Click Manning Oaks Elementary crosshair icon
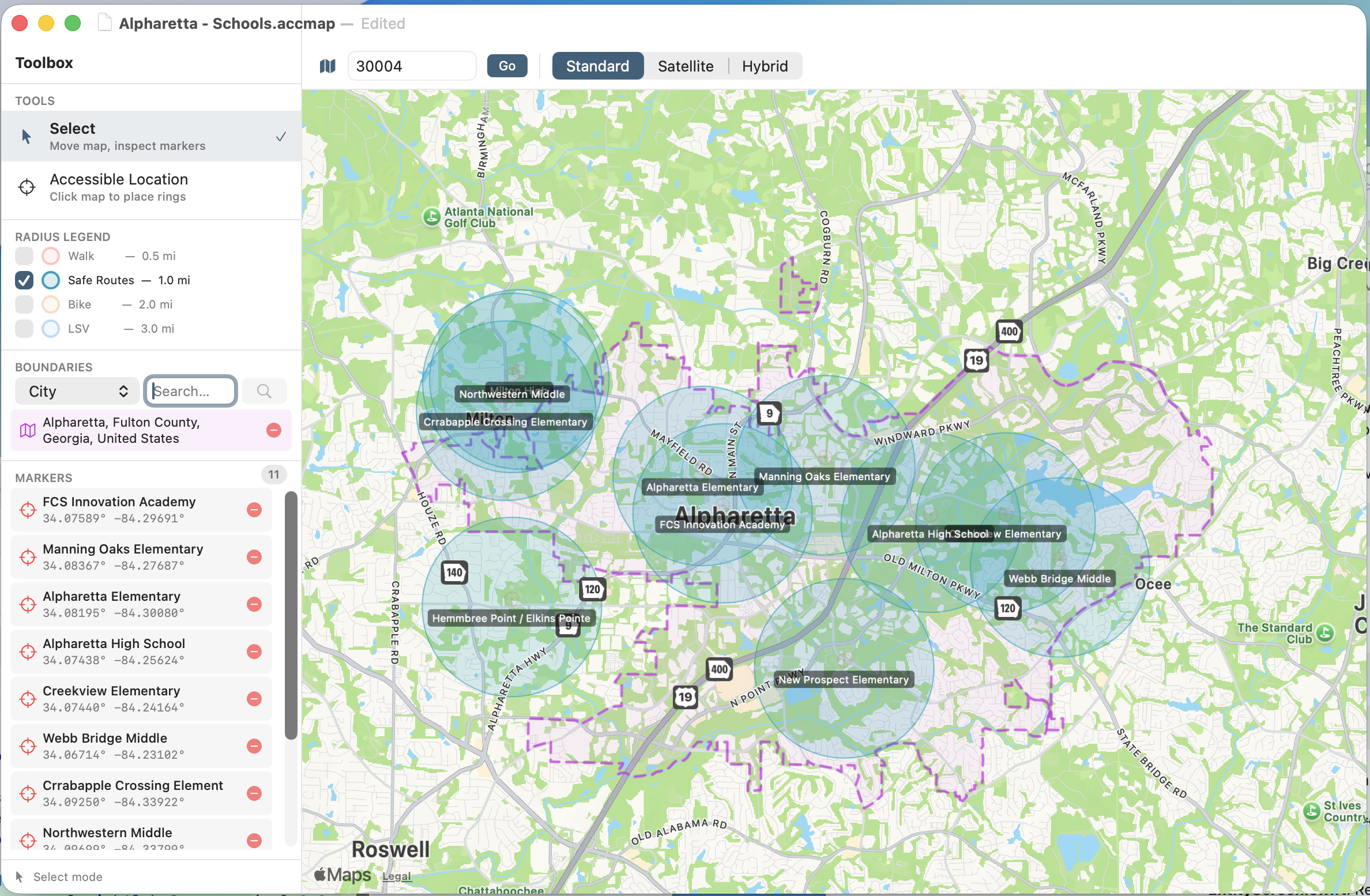1370x896 pixels. click(28, 557)
